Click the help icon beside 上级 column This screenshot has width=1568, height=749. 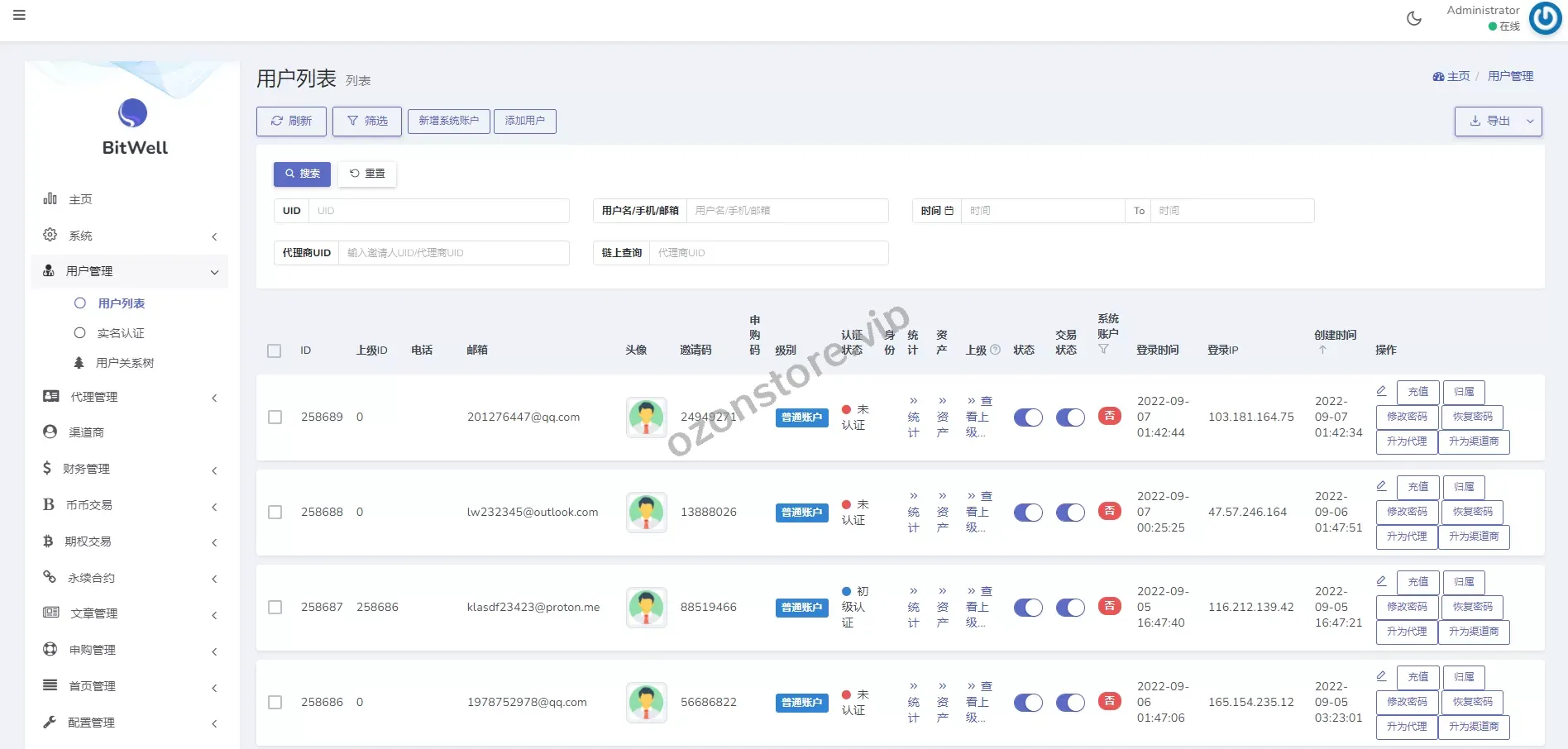point(996,350)
